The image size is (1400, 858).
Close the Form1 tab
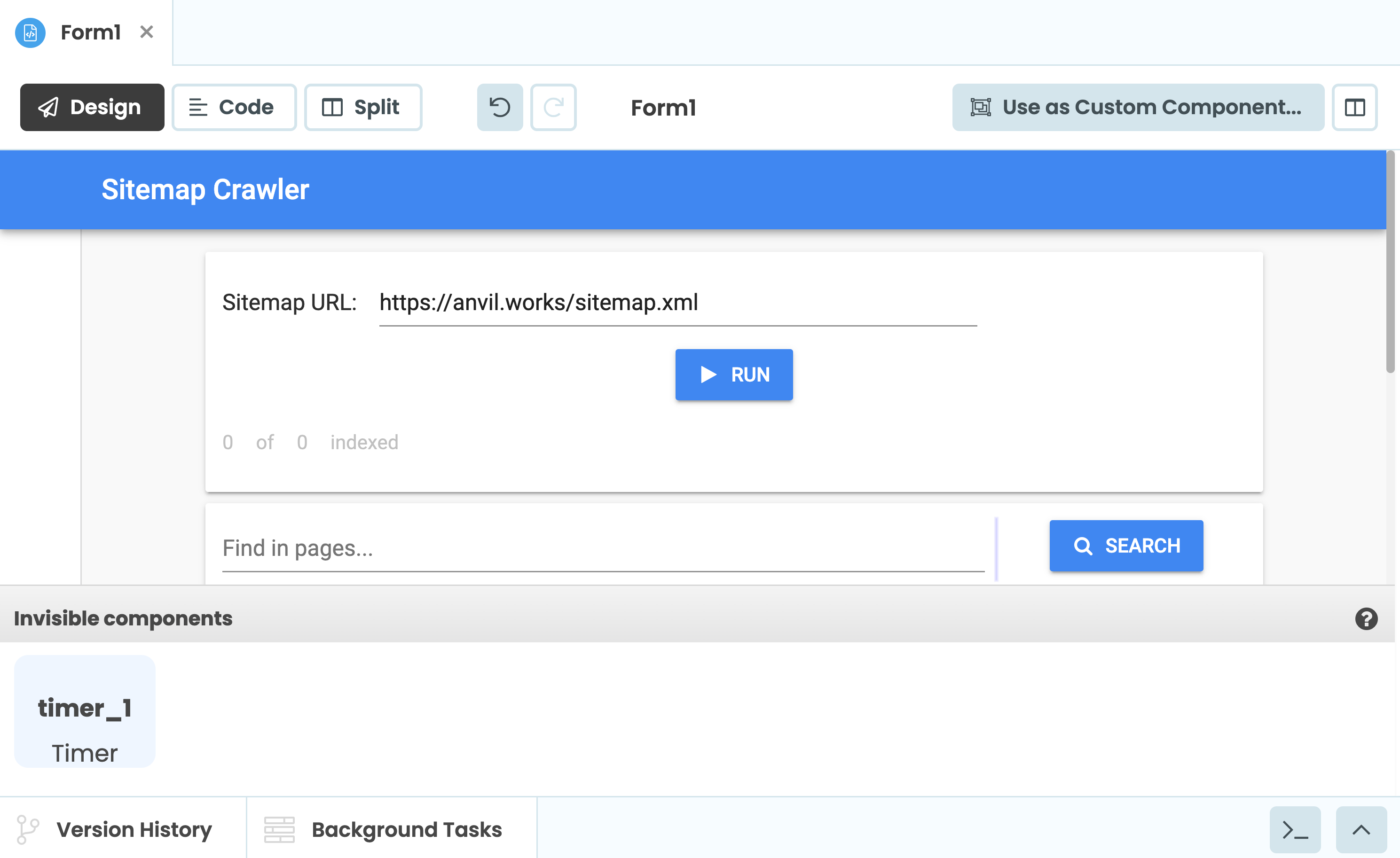point(147,32)
